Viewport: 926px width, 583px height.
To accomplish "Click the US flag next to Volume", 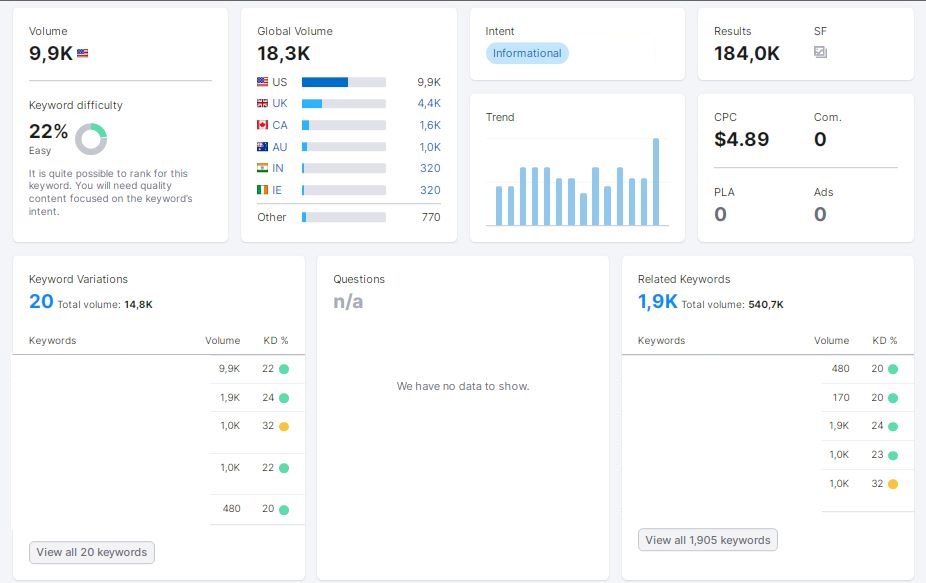I will coord(83,53).
